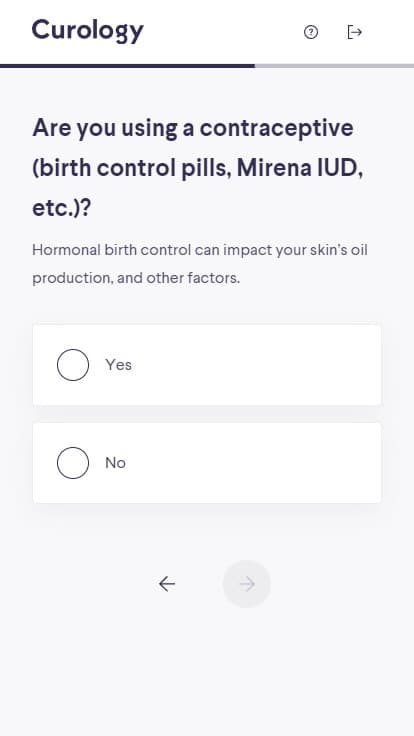Tap empty area of Yes option card
The image size is (414, 736).
253,365
